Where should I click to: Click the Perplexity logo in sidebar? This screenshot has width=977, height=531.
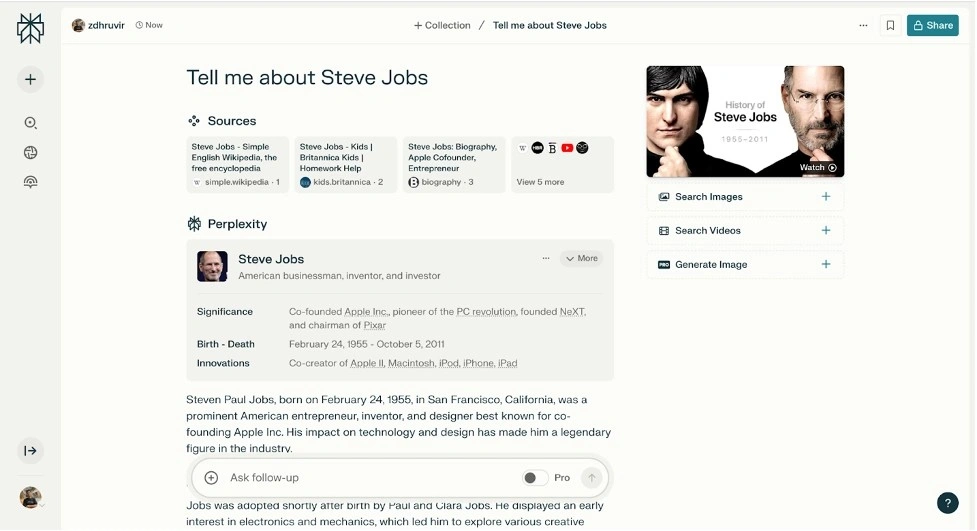30,28
